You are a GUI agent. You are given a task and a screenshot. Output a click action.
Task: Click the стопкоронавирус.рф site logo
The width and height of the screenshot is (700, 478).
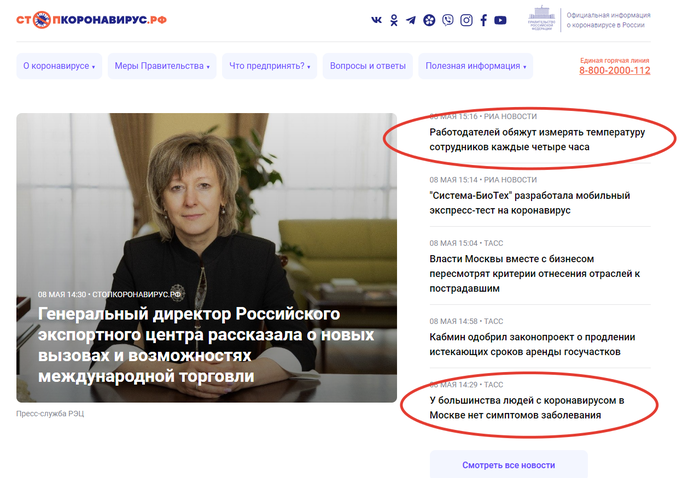92,20
